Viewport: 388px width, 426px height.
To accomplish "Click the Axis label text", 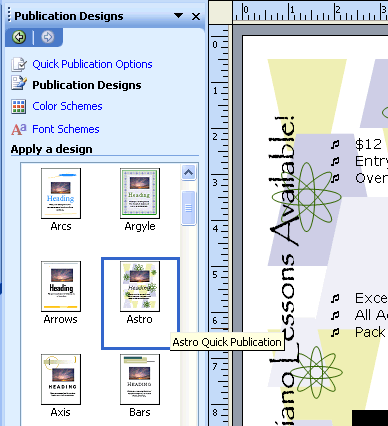I will (61, 412).
